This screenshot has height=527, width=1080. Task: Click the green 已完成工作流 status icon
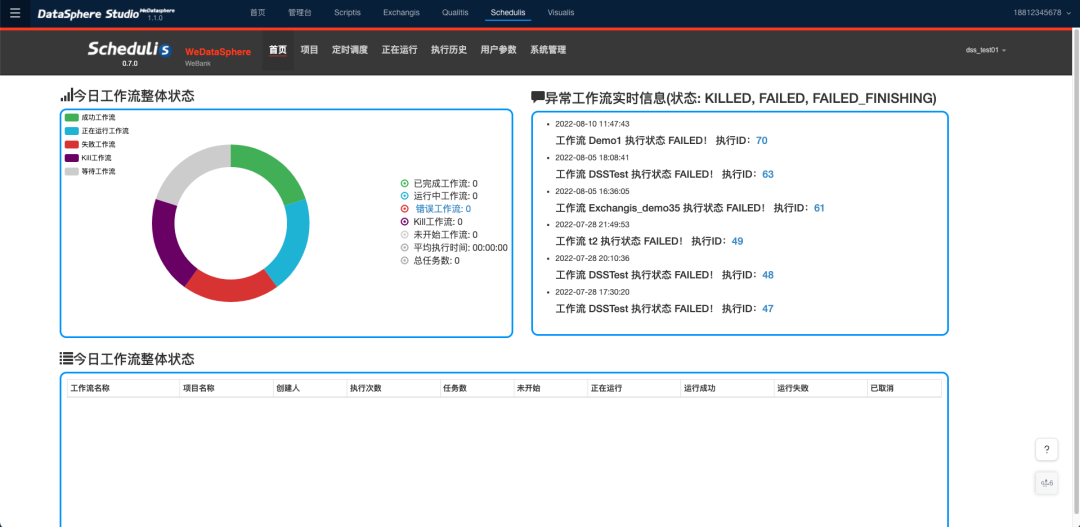click(405, 184)
